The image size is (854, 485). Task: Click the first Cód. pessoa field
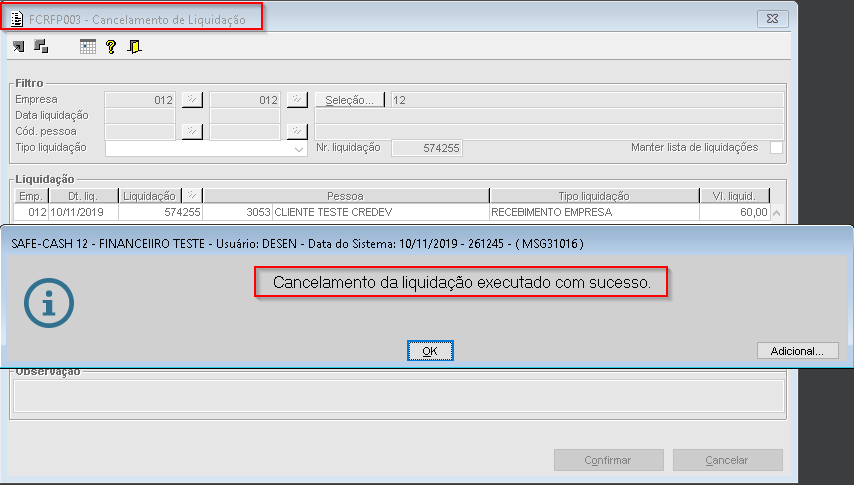140,131
